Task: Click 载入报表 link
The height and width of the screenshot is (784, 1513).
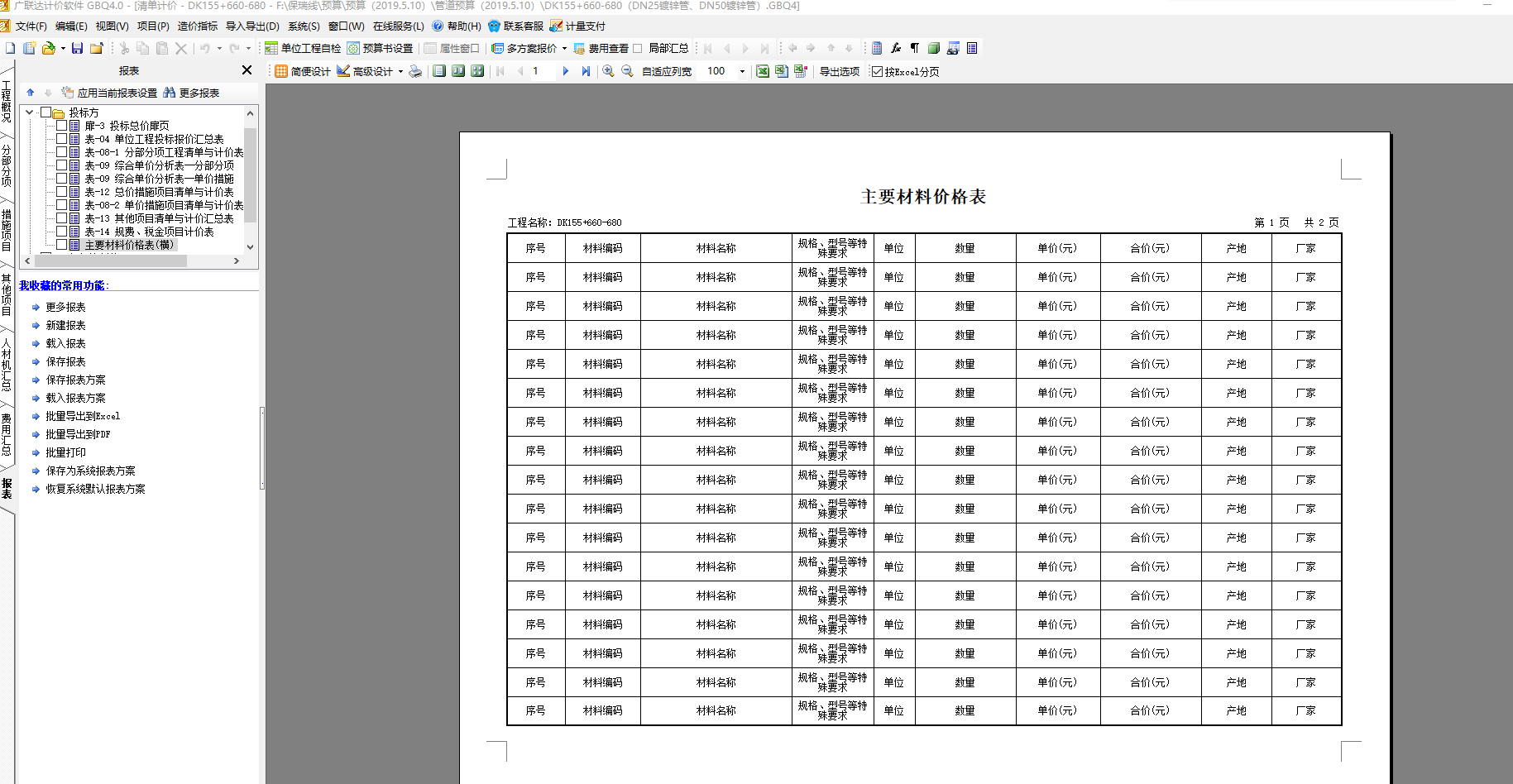Action: [x=65, y=343]
